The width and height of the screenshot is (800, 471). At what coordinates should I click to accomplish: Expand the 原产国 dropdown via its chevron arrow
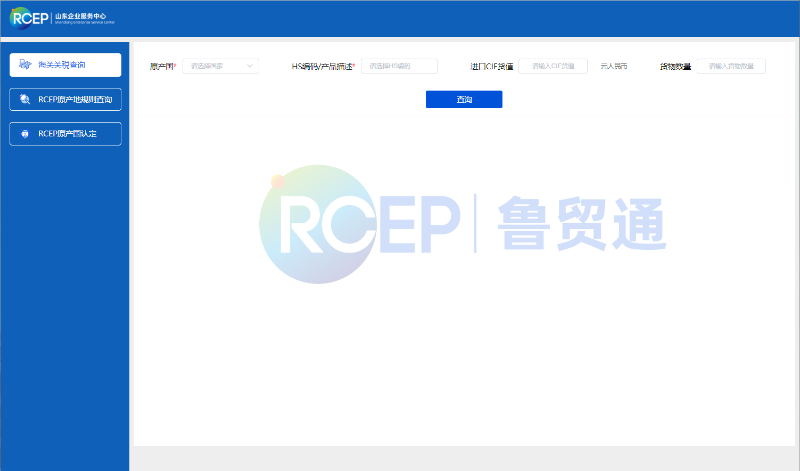coord(250,66)
